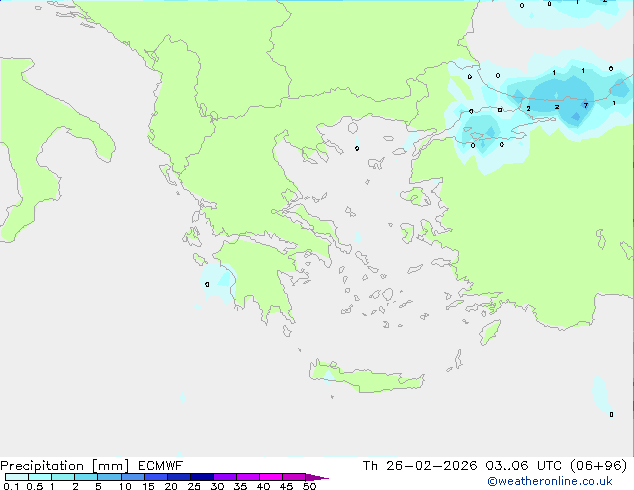This screenshot has height=490, width=634.
Task: Click the Peloponnese peninsula on the map
Action: 259,275
